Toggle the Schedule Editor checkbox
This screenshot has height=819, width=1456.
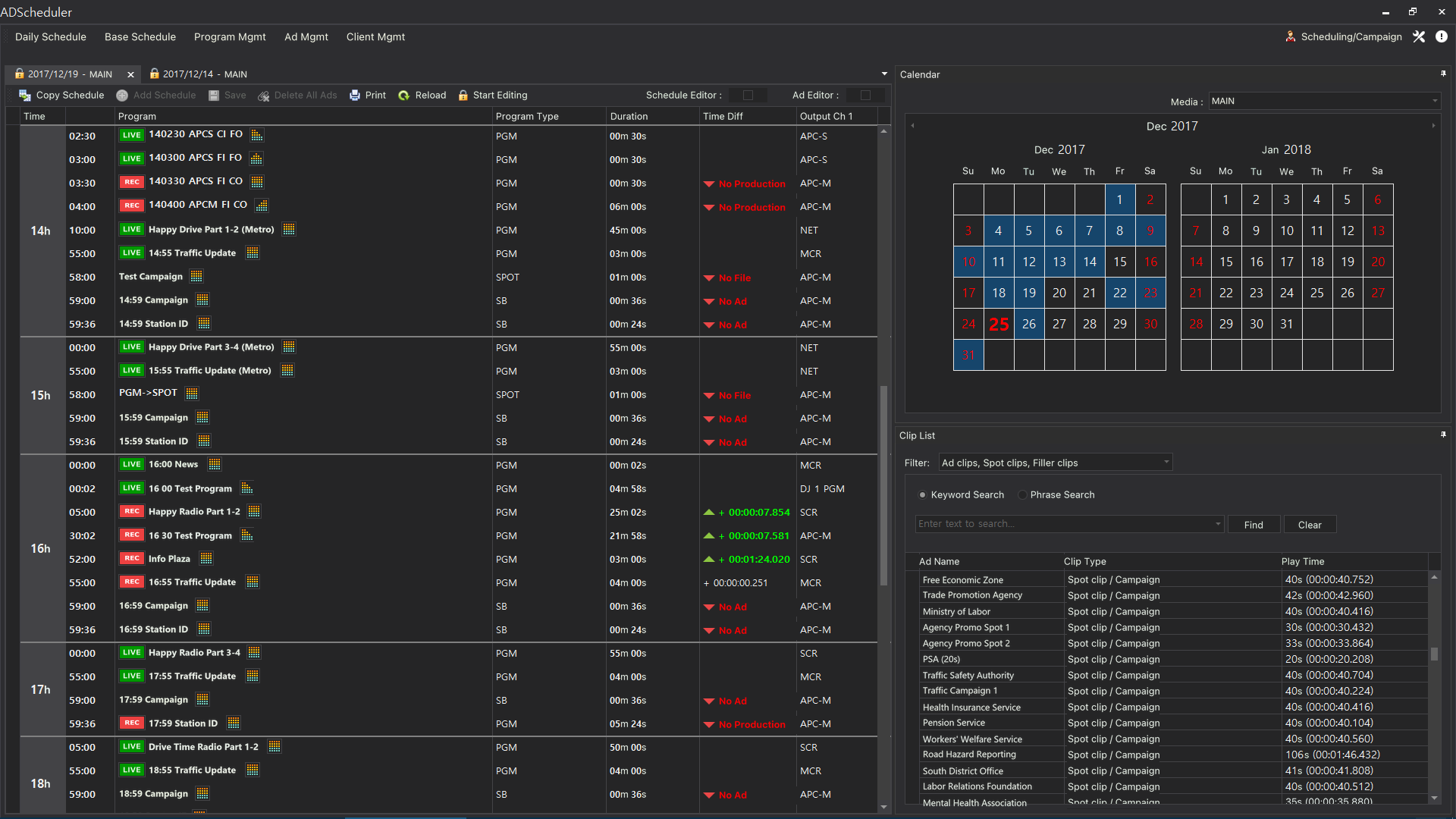pos(748,96)
